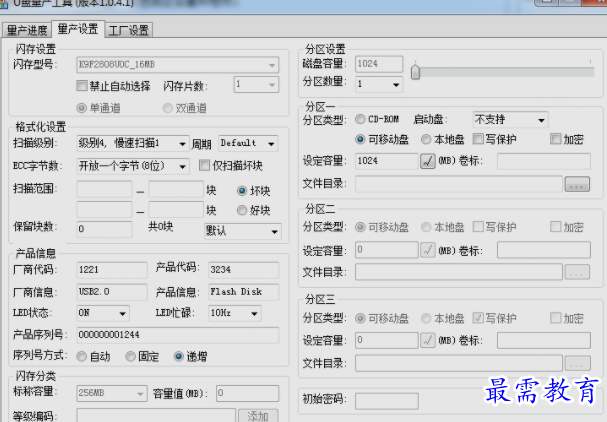Switch to the 量产进度 tab
The width and height of the screenshot is (607, 422).
(x=27, y=30)
